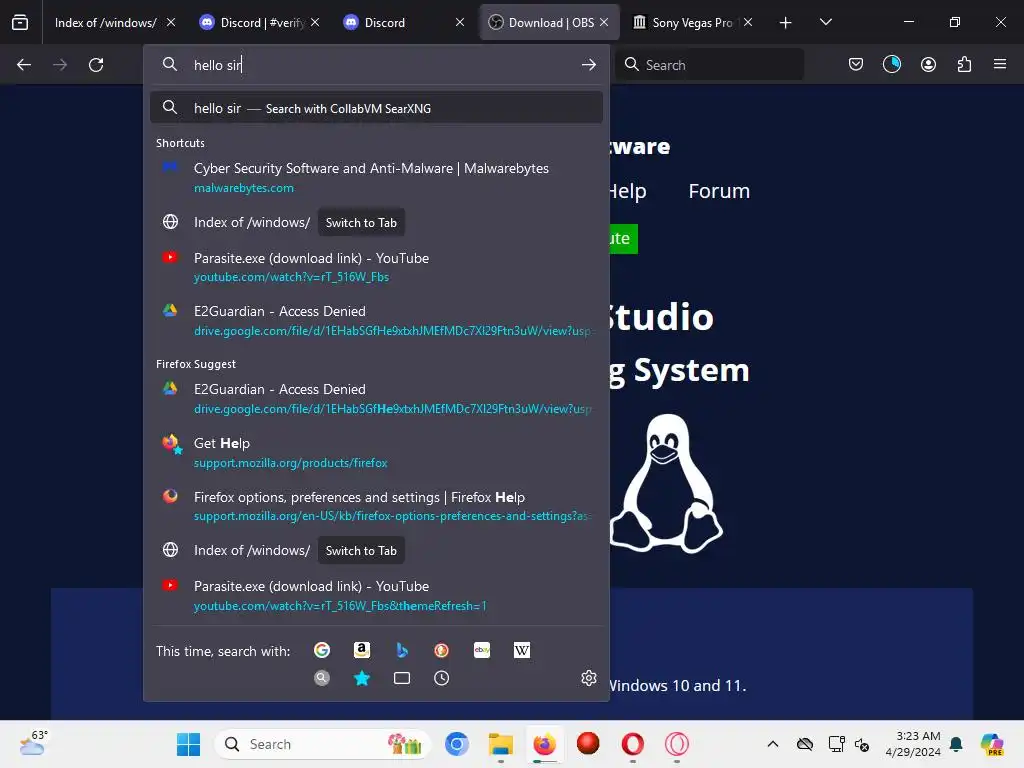Screen dimensions: 1024x768
Task: Switch to the Index of /windows/ tab
Action: pos(106,23)
